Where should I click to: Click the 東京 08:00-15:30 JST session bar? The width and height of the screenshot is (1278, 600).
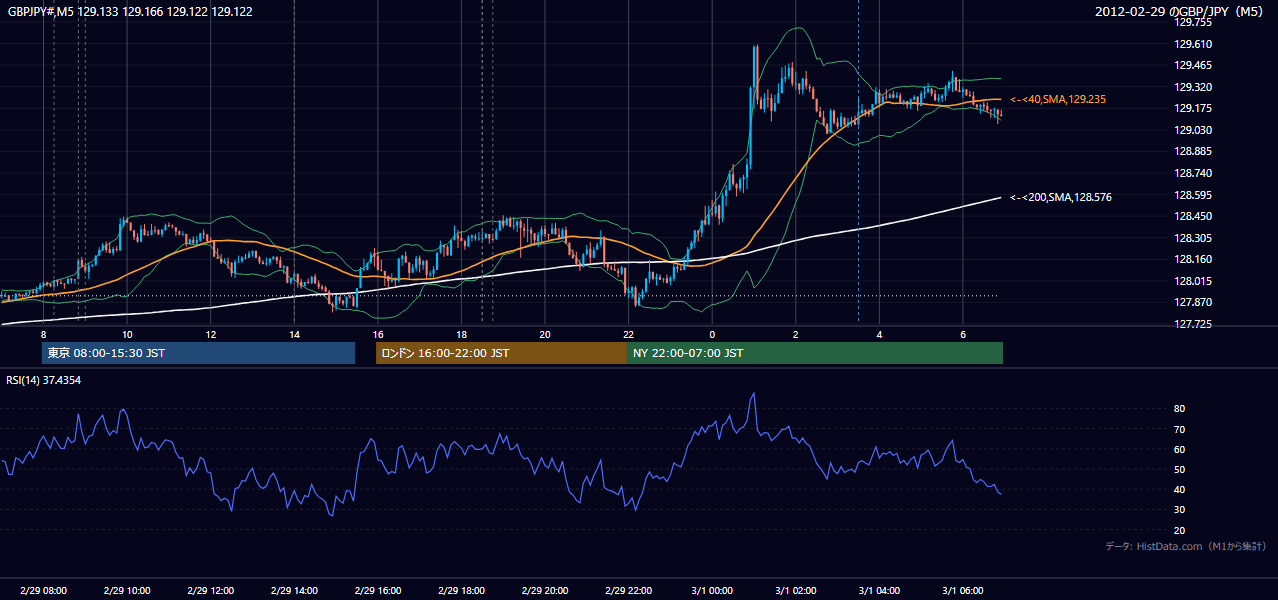coord(199,353)
